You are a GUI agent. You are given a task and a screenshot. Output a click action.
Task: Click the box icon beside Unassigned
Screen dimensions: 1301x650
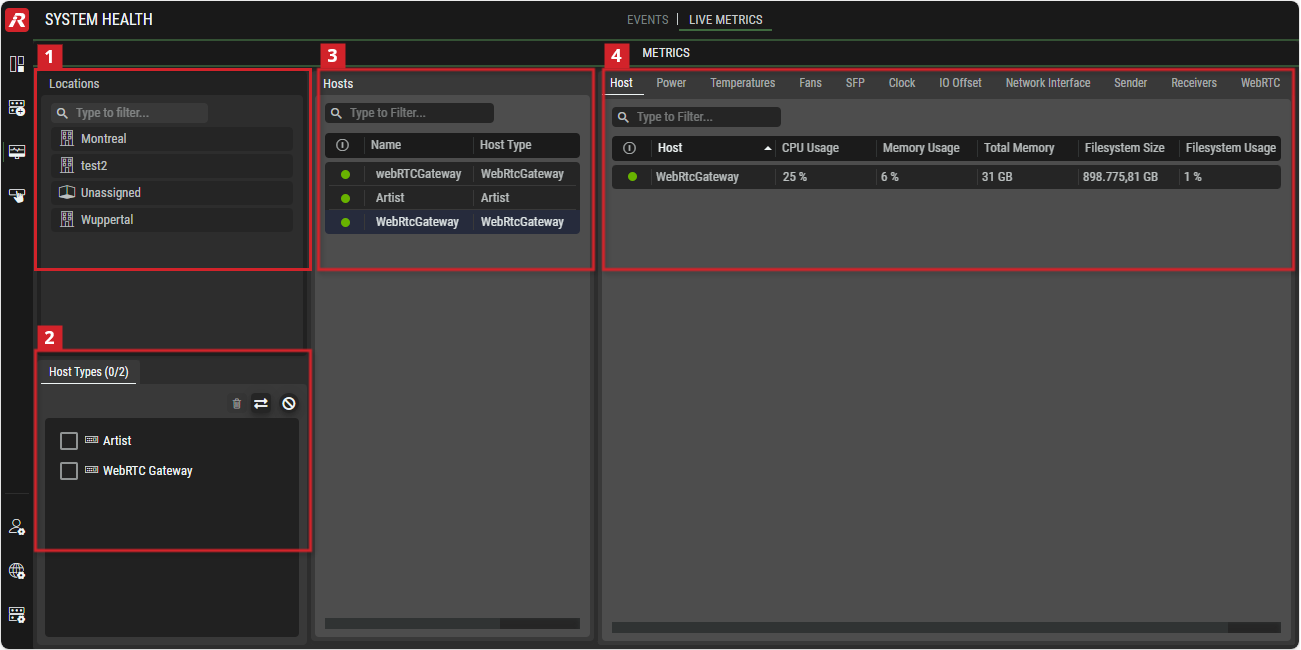(68, 192)
